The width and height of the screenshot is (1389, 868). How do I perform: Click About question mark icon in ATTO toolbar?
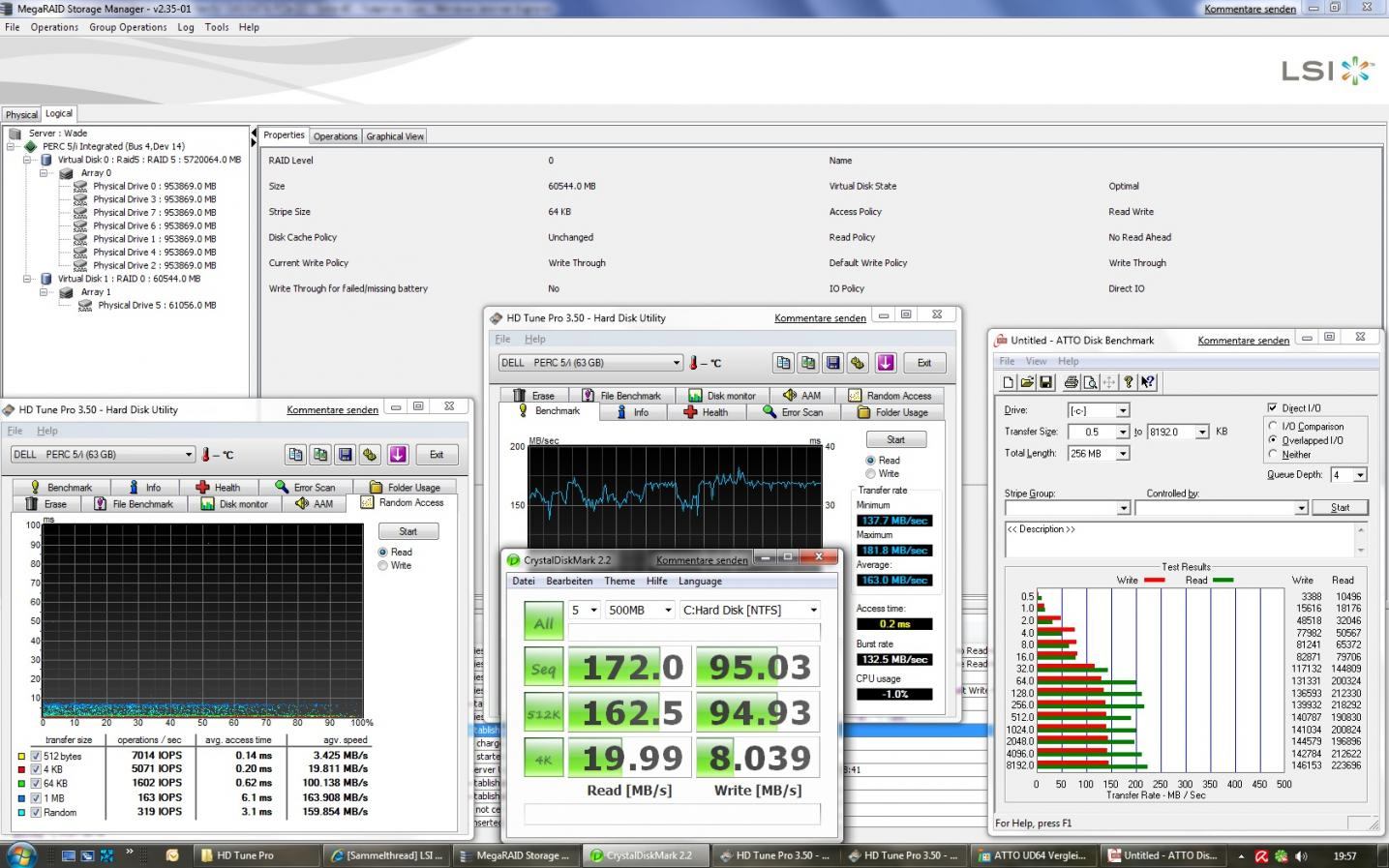click(1129, 382)
